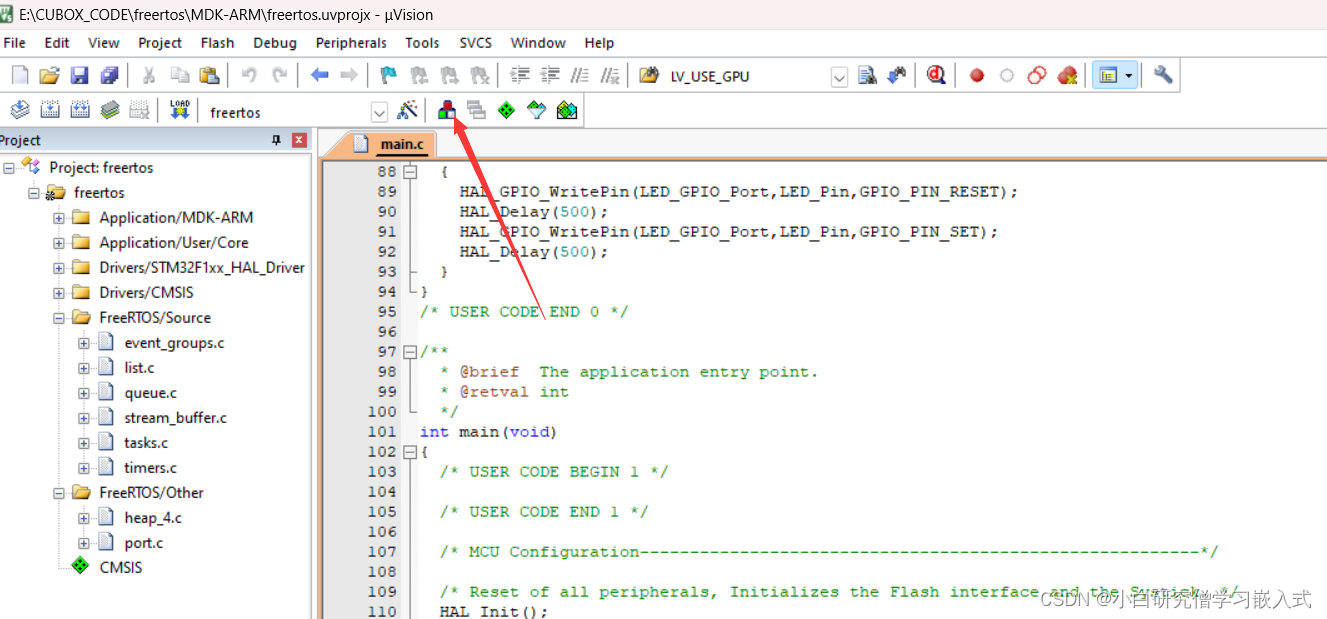Expand the Application/User/Core folder
Screen dimensions: 1327x619
point(59,243)
